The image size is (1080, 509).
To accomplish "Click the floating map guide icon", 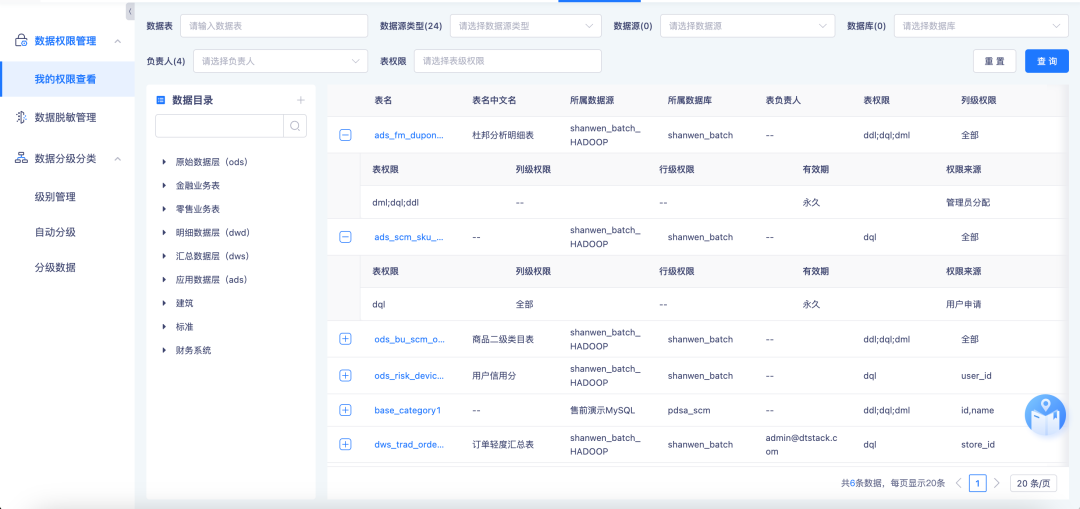I will (1046, 415).
